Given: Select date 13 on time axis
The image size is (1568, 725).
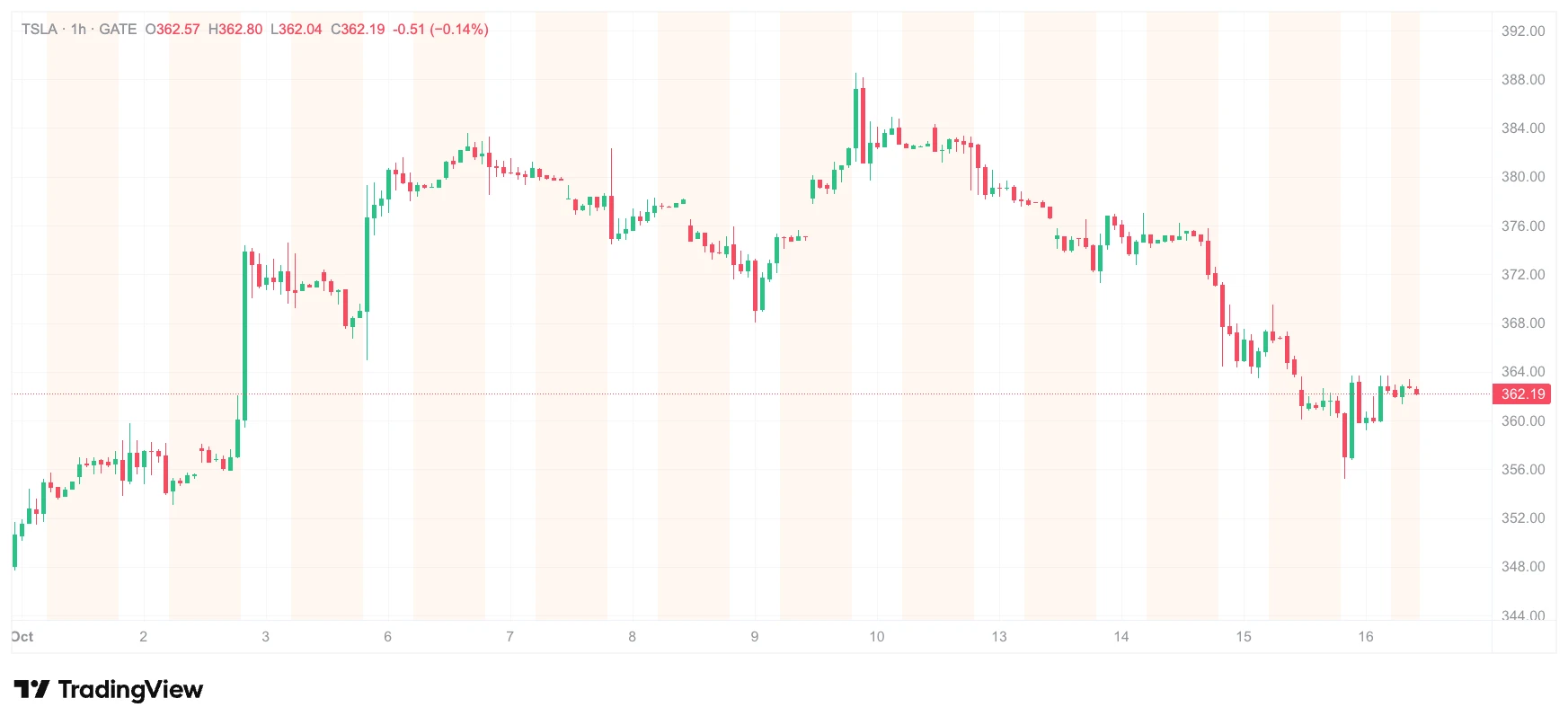Looking at the screenshot, I should pyautogui.click(x=999, y=636).
